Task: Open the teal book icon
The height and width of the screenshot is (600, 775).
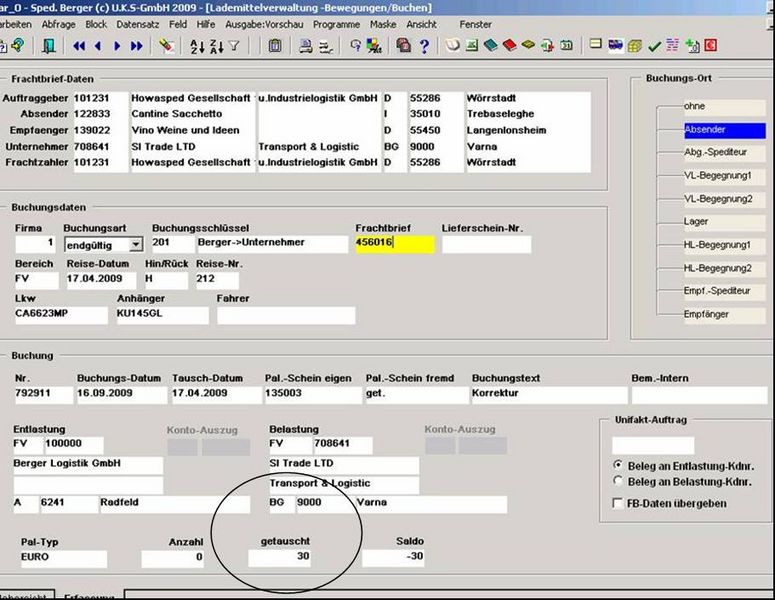Action: coord(491,45)
